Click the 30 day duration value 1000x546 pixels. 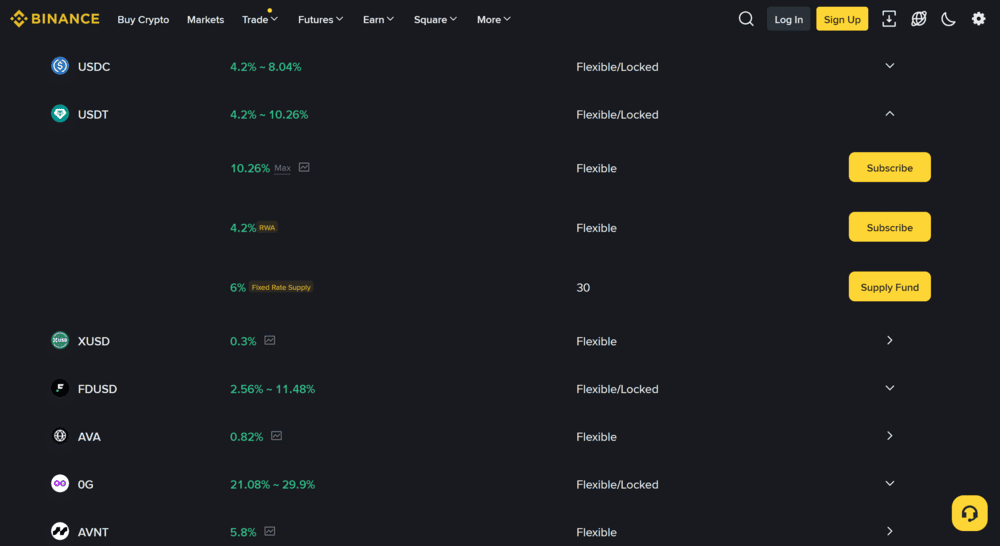coord(583,288)
